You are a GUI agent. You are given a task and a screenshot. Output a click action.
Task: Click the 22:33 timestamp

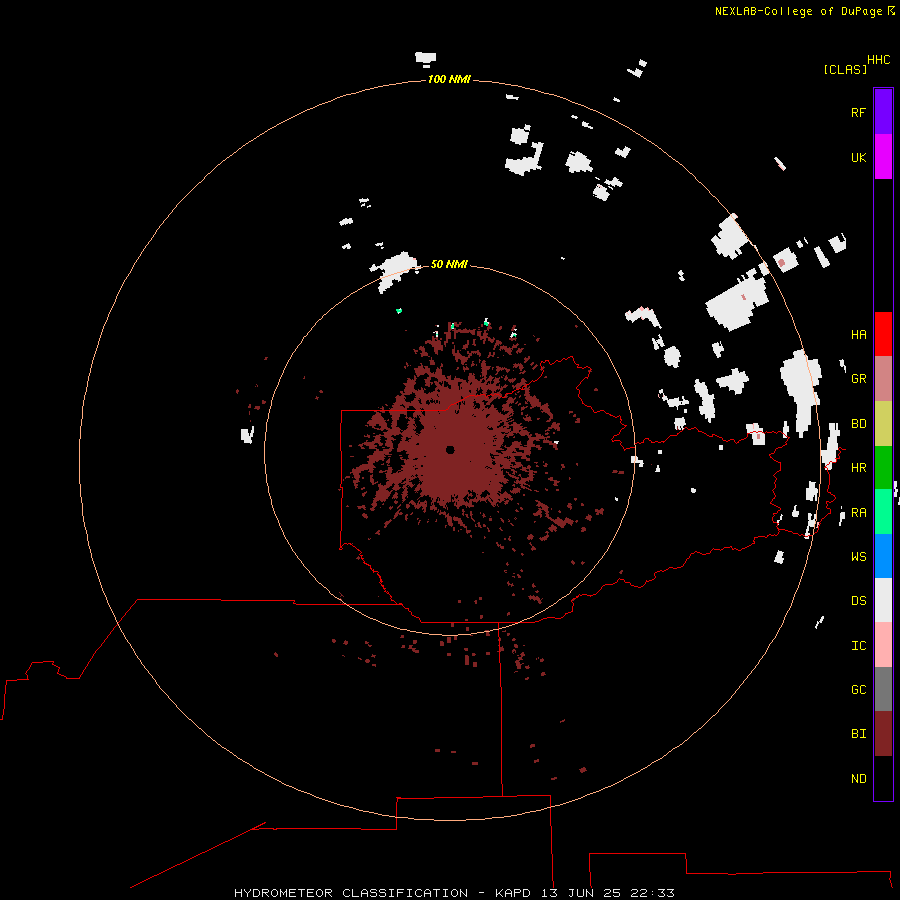(x=652, y=893)
